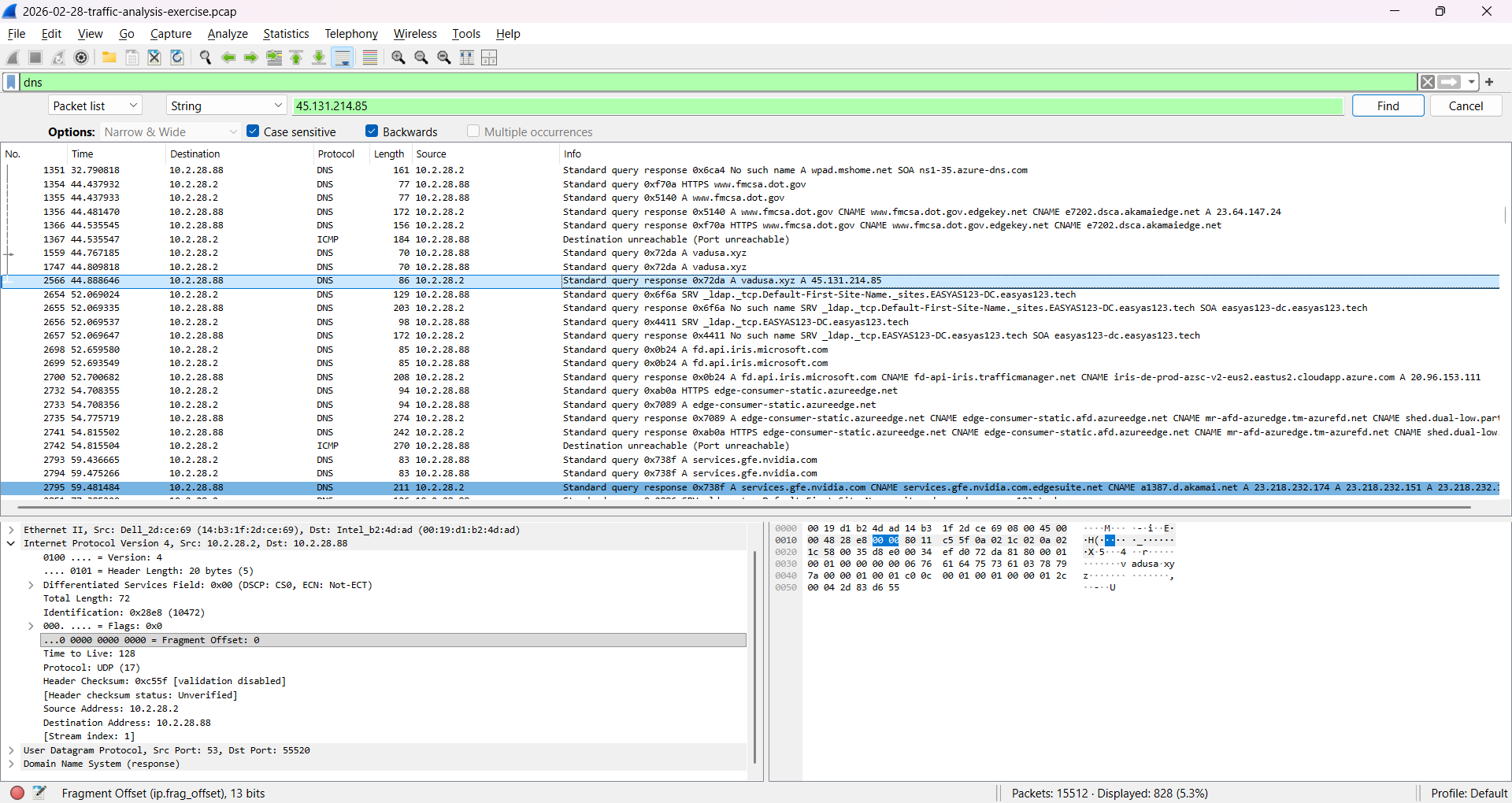Open a capture file with folder icon
Image resolution: width=1512 pixels, height=803 pixels.
[x=109, y=57]
